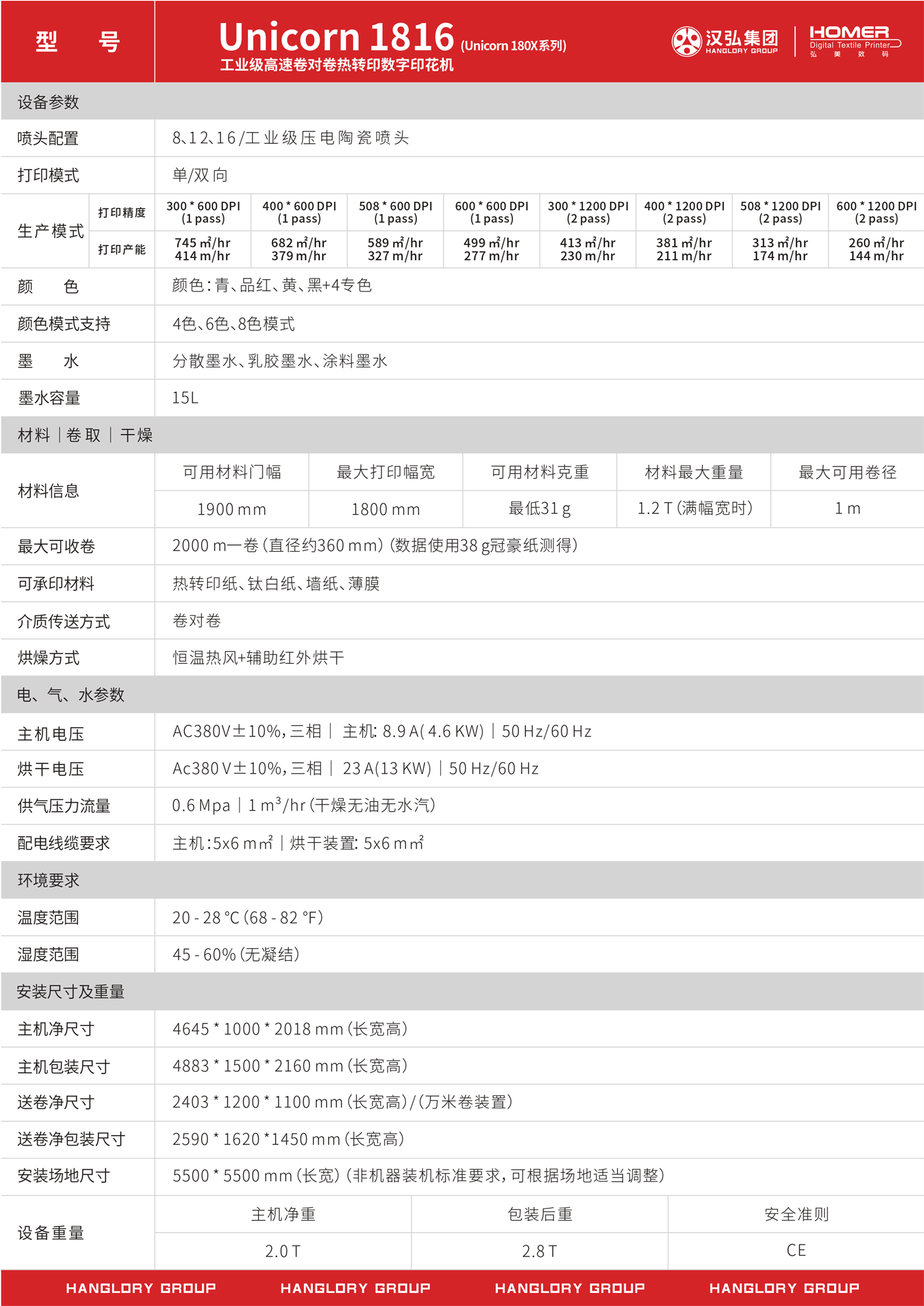Click the 1.2 T (满幅宽时) cell

694,509
